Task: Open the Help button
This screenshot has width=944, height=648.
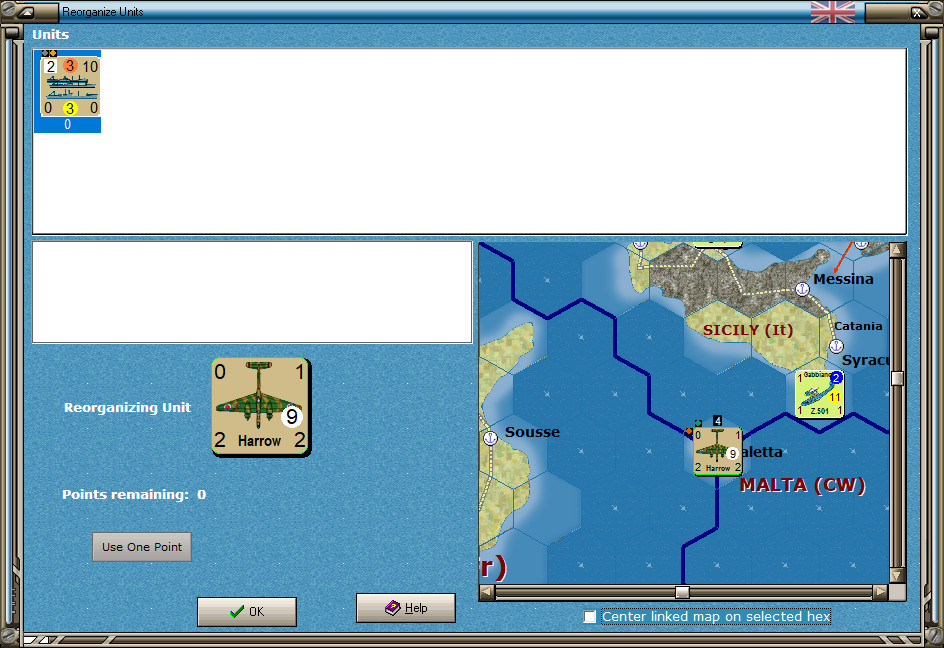Action: [x=406, y=608]
